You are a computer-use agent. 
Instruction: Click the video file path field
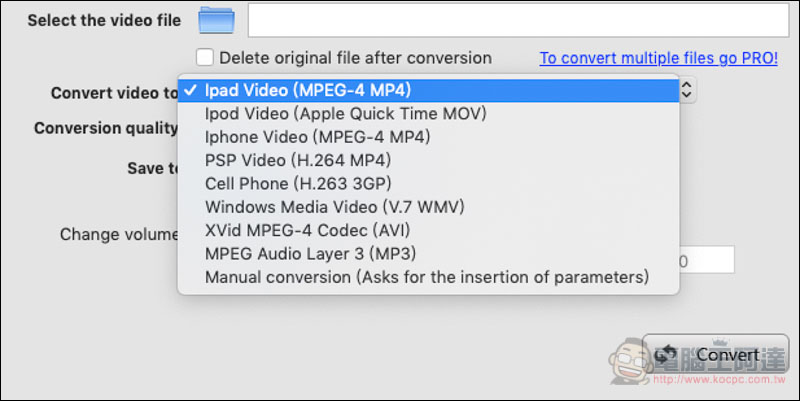518,20
